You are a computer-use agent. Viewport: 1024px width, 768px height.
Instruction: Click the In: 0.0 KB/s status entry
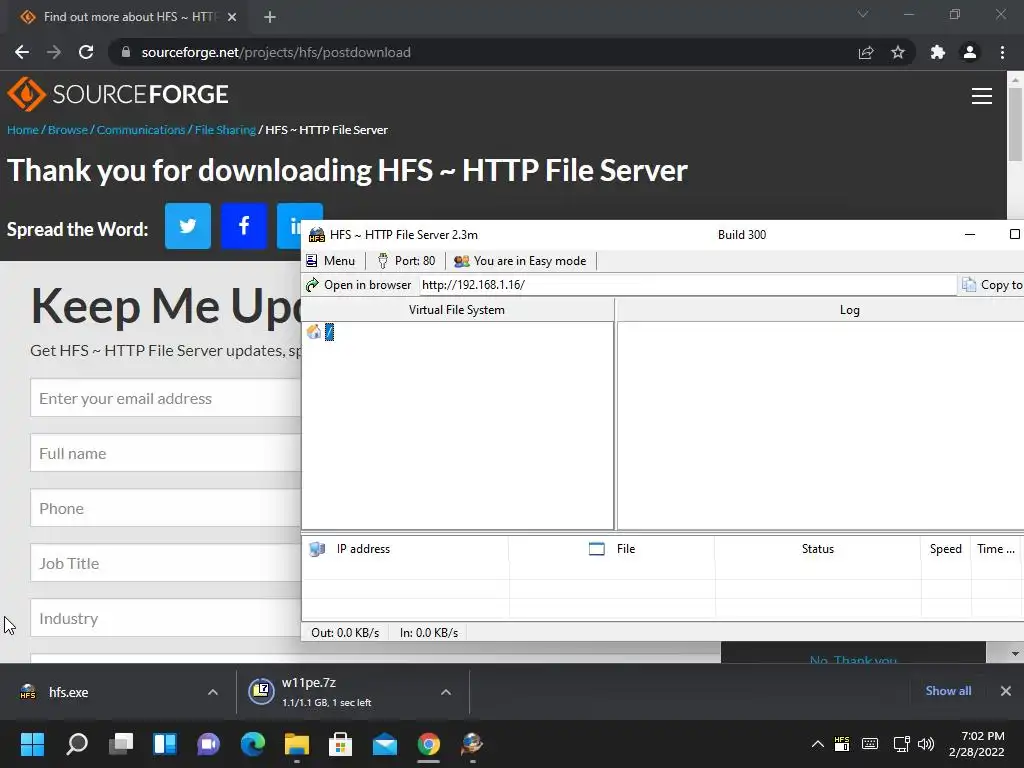[429, 633]
